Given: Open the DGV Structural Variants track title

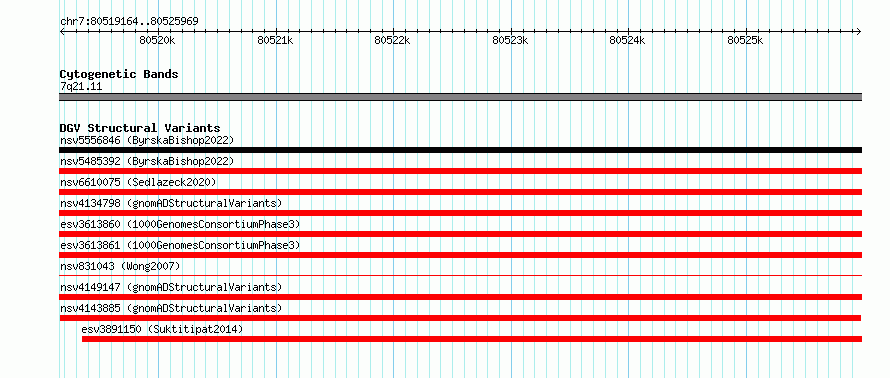Looking at the screenshot, I should click(x=140, y=128).
